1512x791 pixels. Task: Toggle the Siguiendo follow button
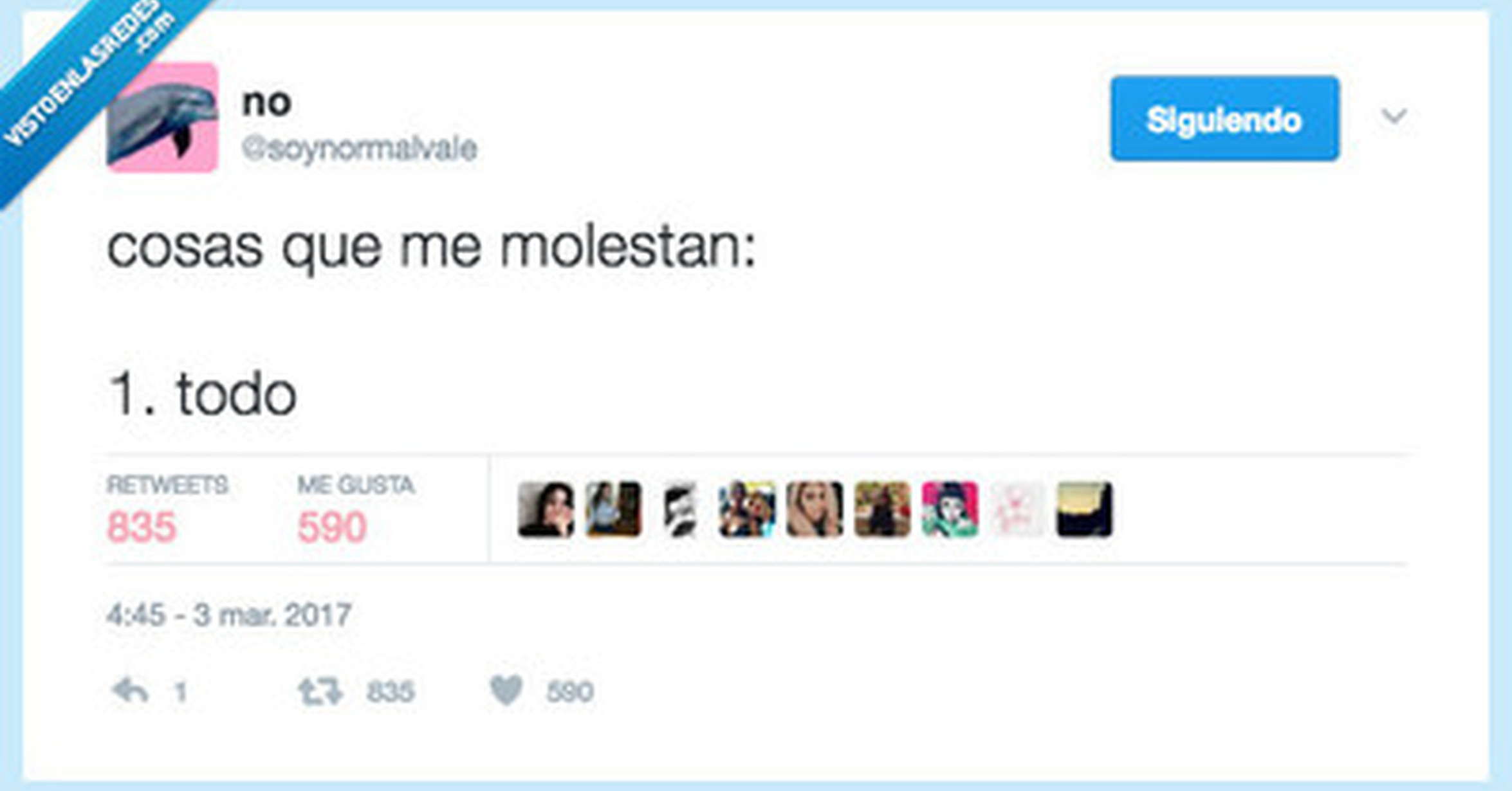coord(1224,119)
